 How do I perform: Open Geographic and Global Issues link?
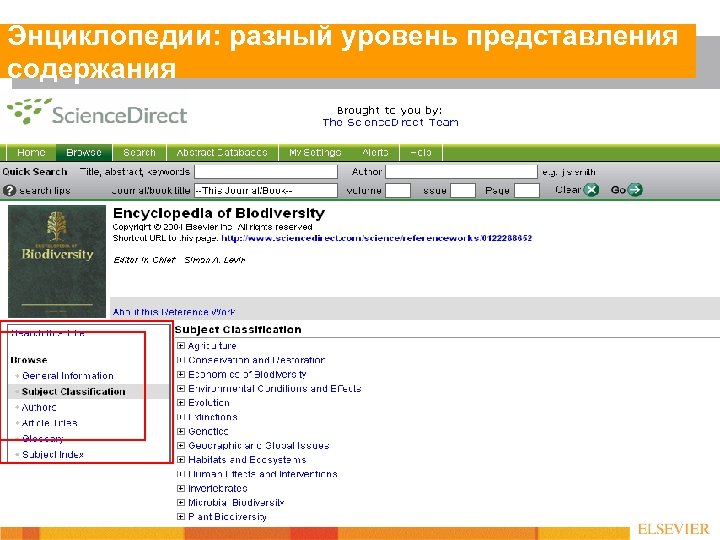(x=259, y=445)
